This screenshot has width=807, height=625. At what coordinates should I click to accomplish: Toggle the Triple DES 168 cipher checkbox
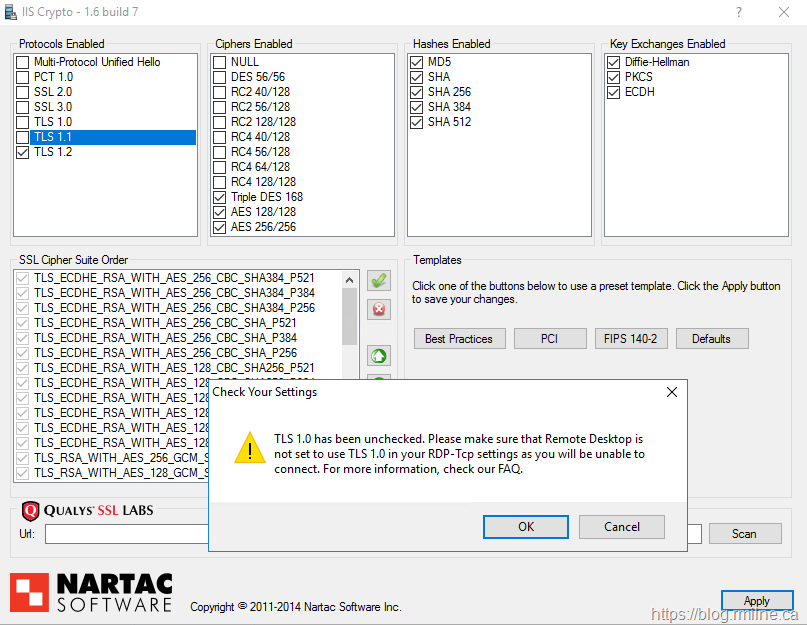(x=221, y=197)
